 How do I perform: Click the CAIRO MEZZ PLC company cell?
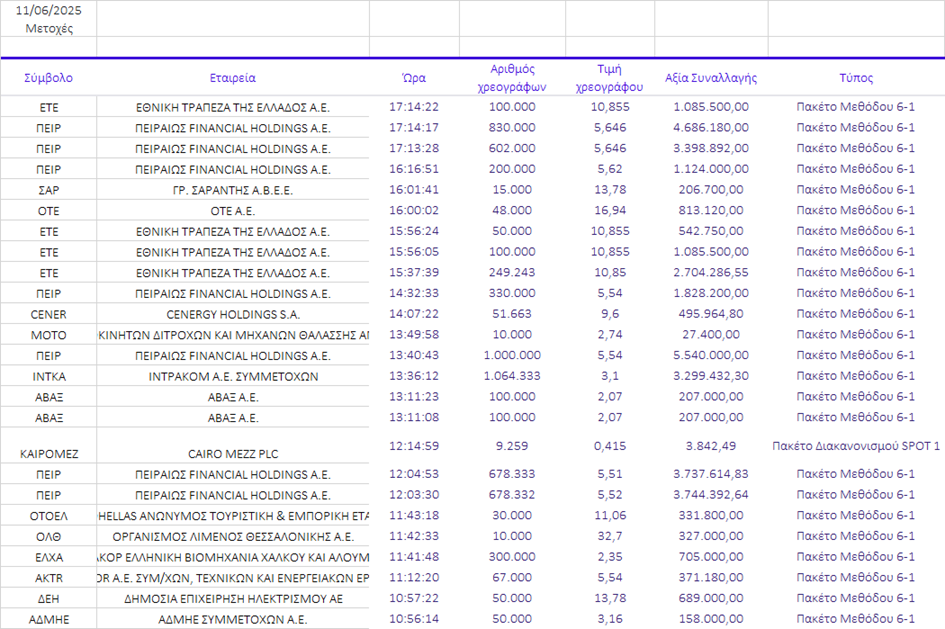click(233, 453)
